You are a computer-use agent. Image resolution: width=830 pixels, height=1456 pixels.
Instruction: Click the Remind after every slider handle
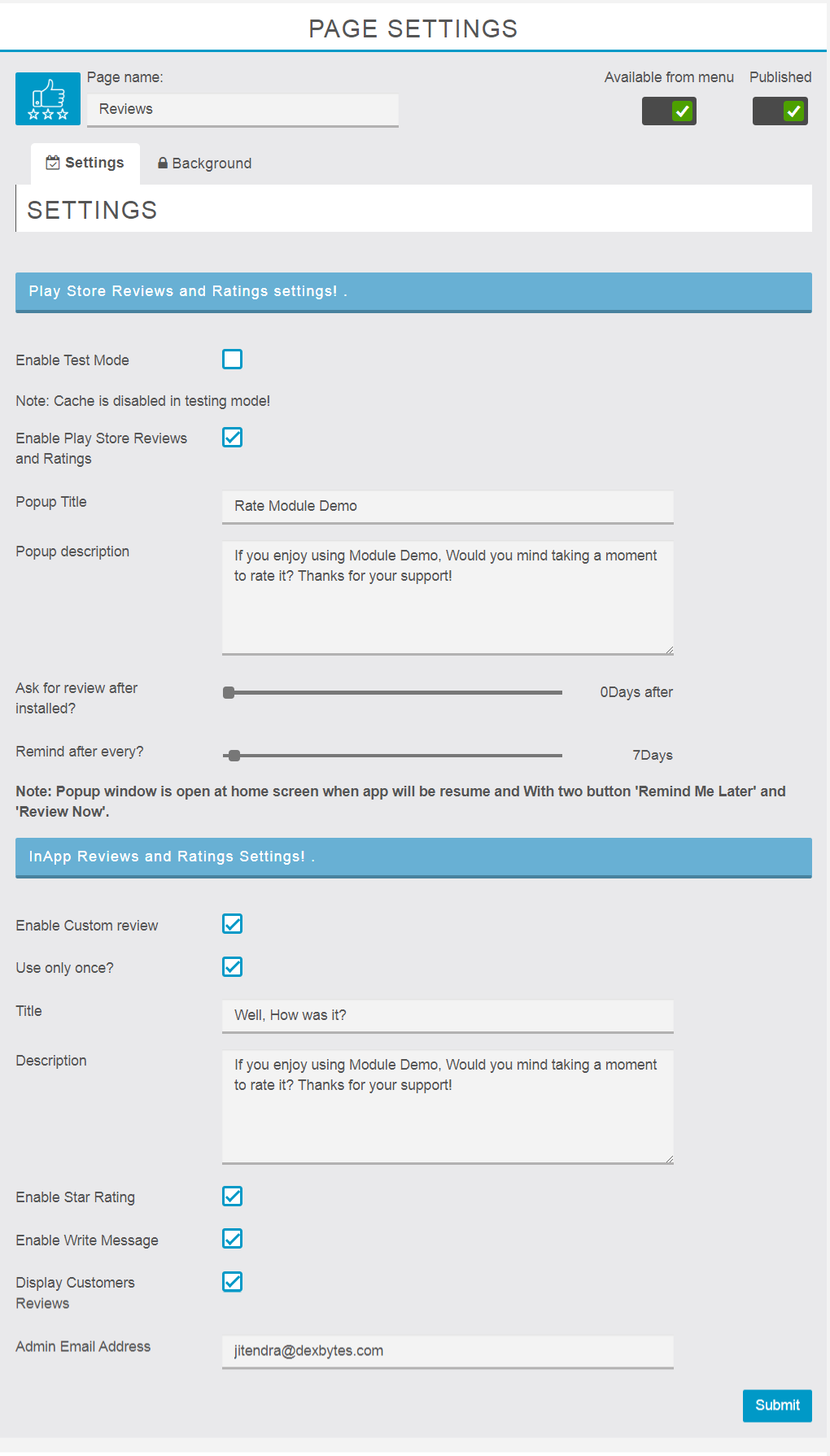[x=234, y=756]
